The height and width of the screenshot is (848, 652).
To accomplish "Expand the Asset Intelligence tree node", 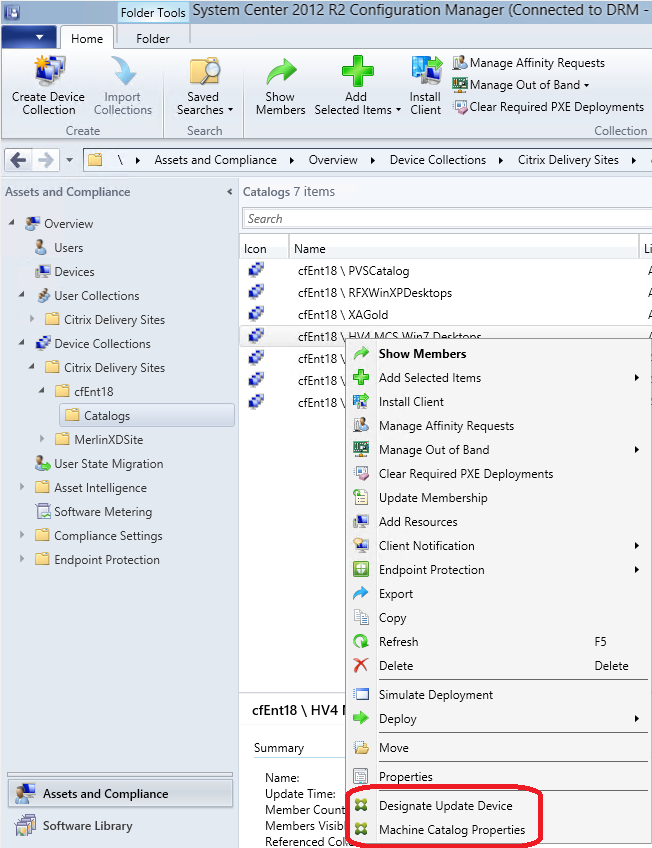I will click(22, 488).
